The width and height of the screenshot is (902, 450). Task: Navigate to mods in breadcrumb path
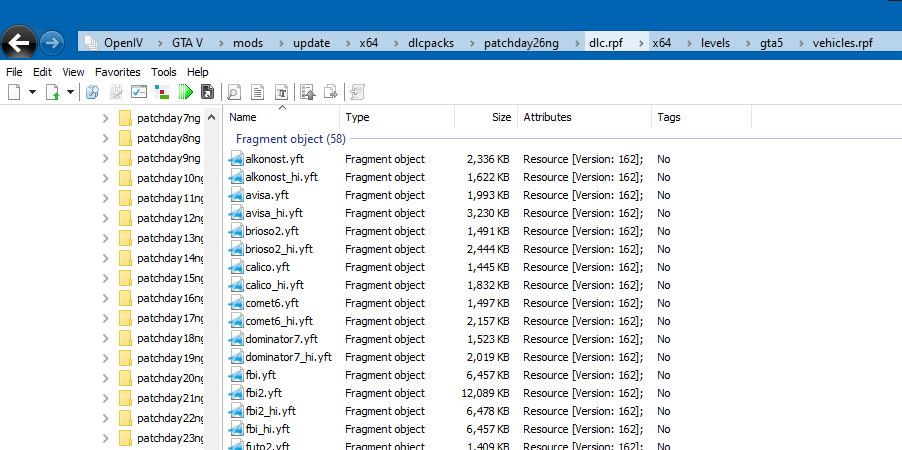(x=248, y=43)
